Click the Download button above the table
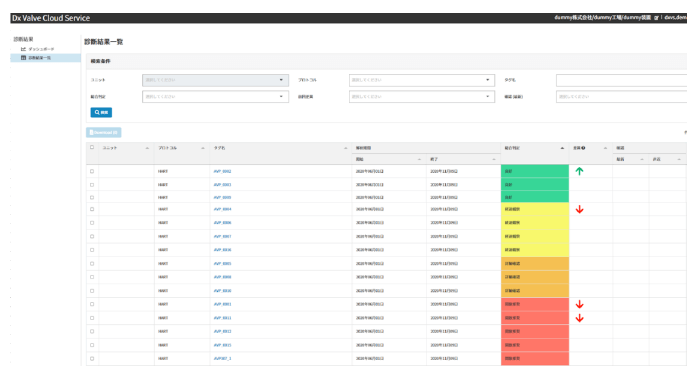The height and width of the screenshot is (379, 697). coord(104,132)
